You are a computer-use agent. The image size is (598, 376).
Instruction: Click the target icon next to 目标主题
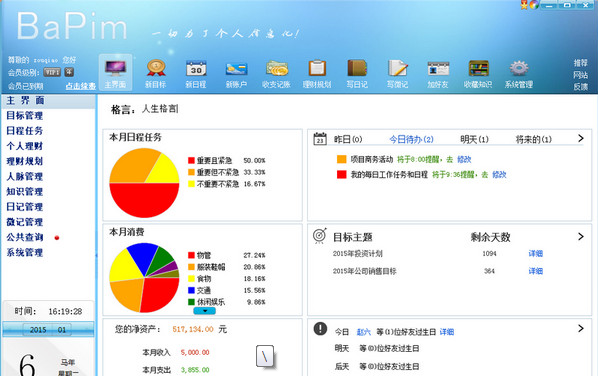[x=320, y=236]
